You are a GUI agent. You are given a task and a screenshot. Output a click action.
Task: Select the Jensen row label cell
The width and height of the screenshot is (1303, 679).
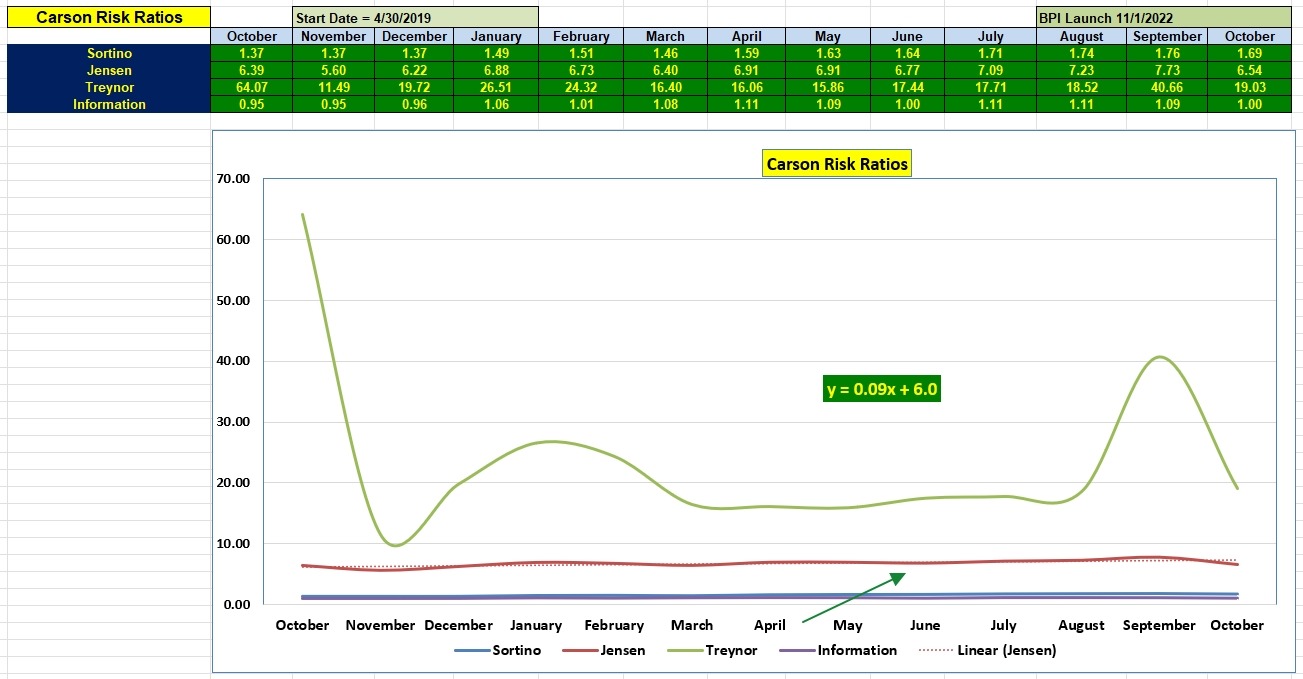[x=109, y=70]
